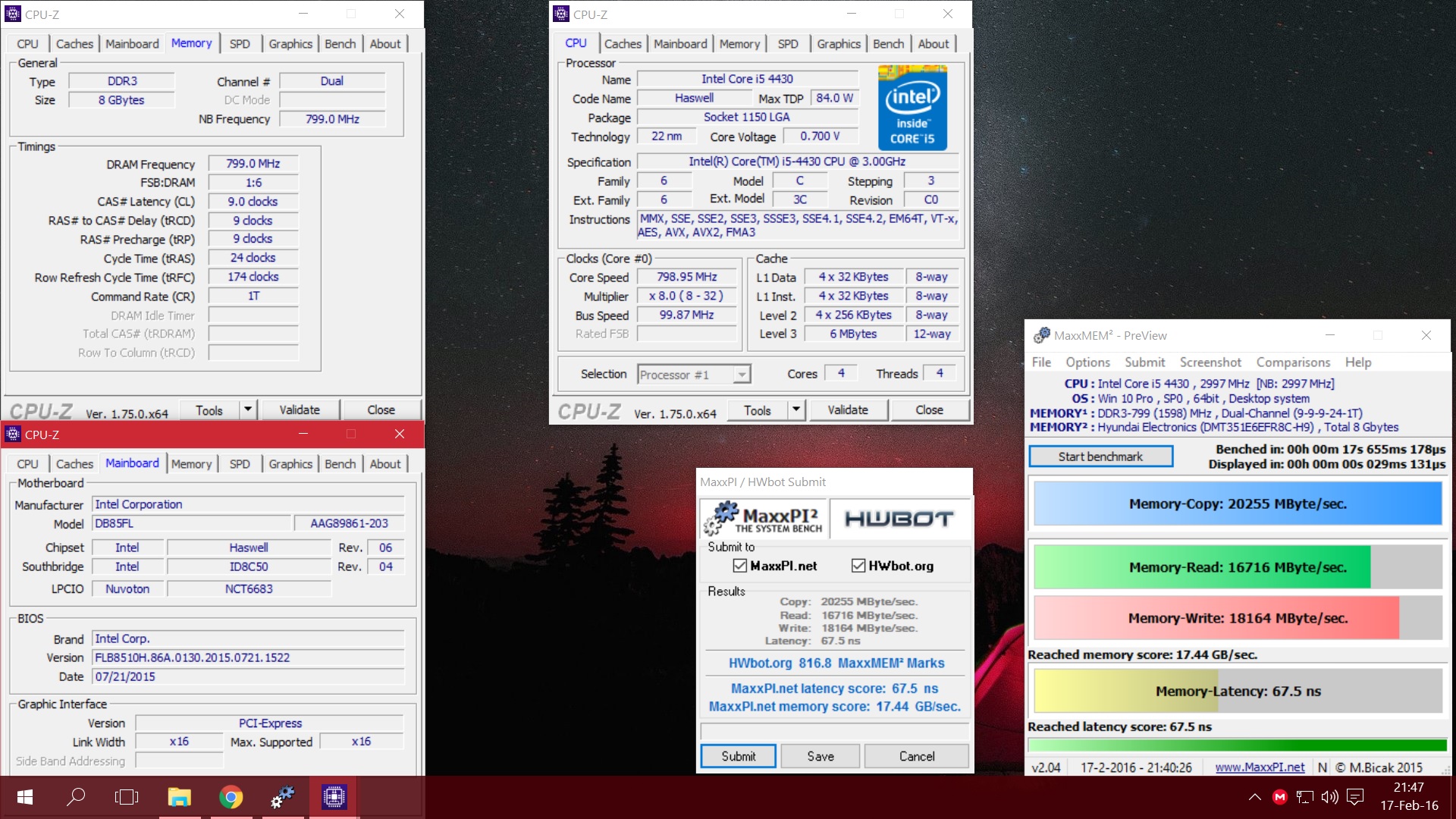Image resolution: width=1456 pixels, height=819 pixels.
Task: Click Memory-Latency result bar
Action: (1238, 691)
